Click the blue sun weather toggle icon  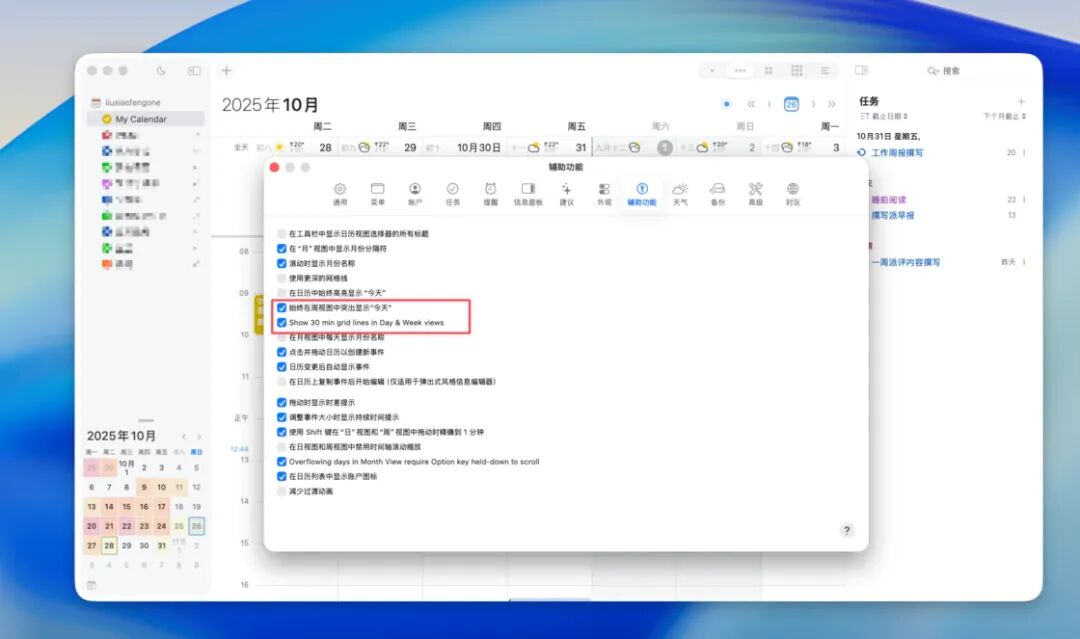point(726,104)
